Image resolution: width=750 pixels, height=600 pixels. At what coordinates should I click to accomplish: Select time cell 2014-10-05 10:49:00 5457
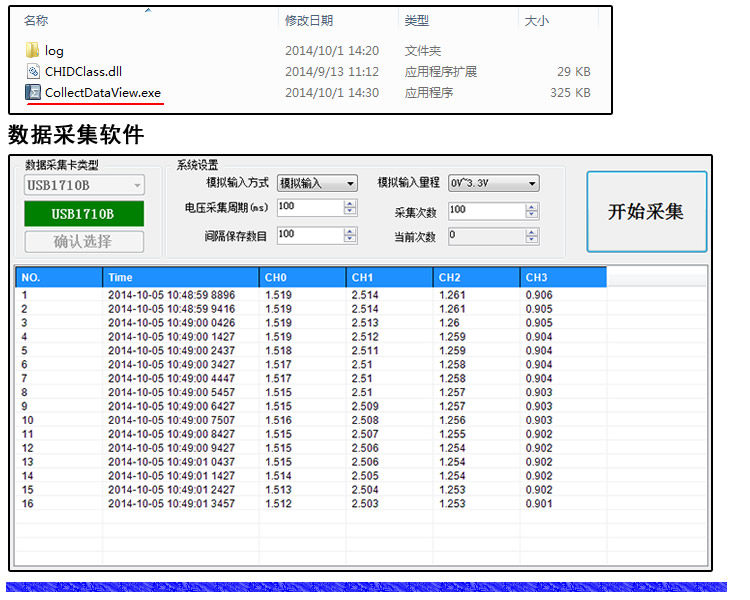click(x=172, y=392)
